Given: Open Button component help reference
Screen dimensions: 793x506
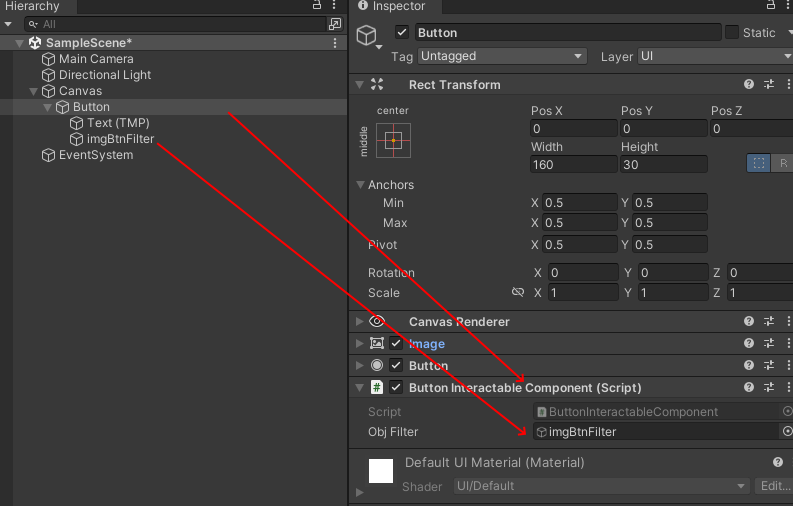Looking at the screenshot, I should click(x=749, y=365).
